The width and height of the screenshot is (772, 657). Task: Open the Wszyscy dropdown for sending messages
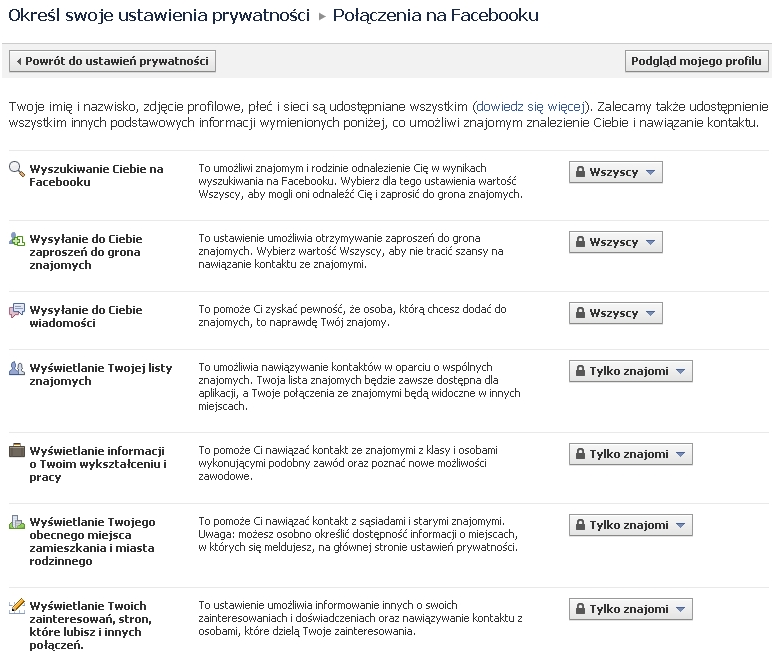pyautogui.click(x=615, y=313)
